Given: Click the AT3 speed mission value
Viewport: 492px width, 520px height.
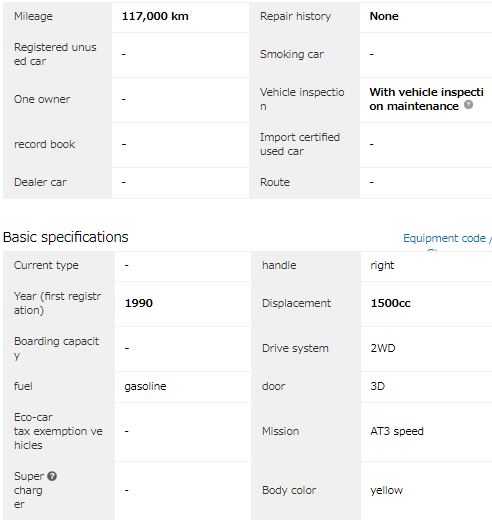Looking at the screenshot, I should 397,431.
